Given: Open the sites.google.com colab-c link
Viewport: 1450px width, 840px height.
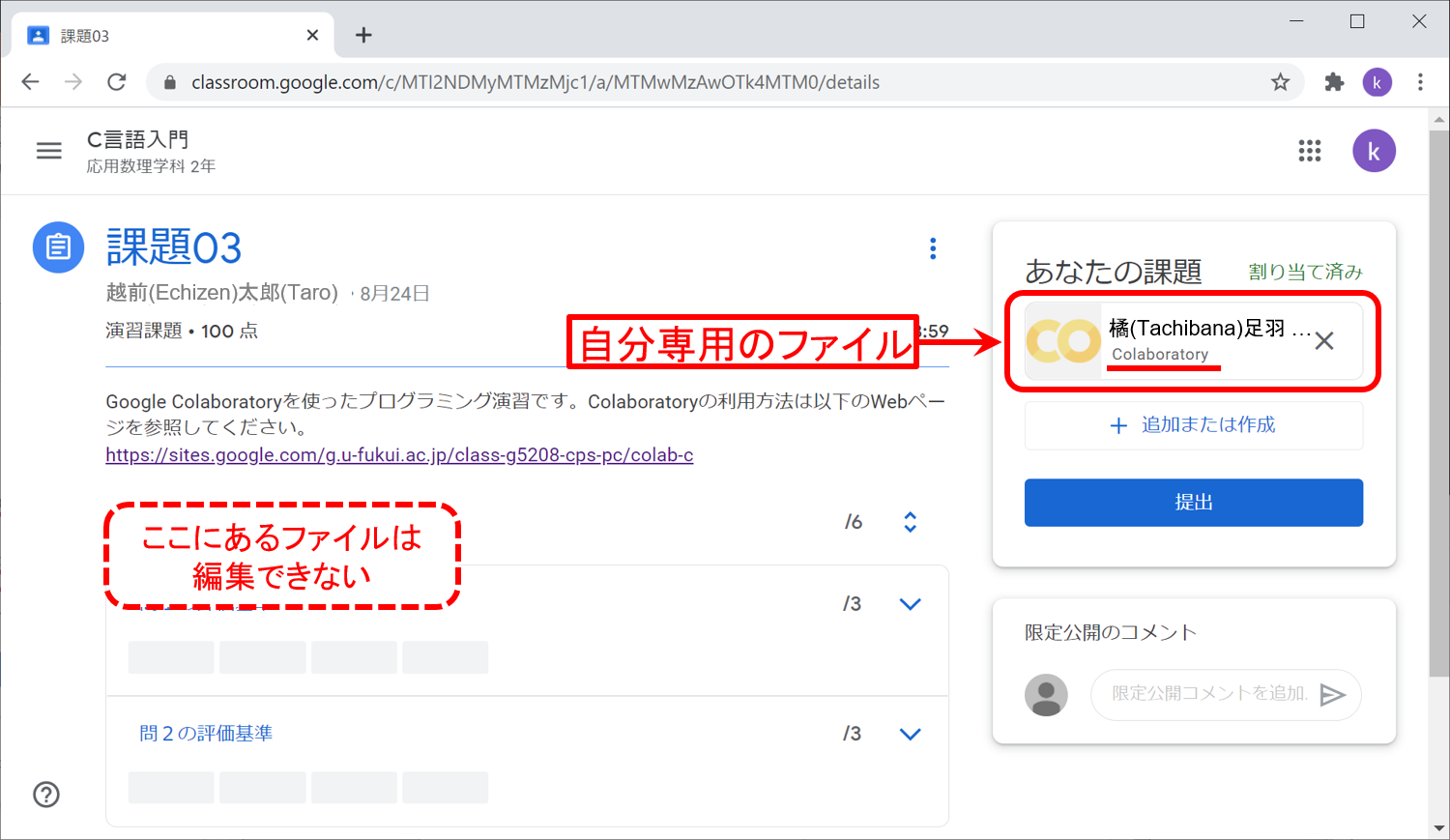Looking at the screenshot, I should point(399,455).
